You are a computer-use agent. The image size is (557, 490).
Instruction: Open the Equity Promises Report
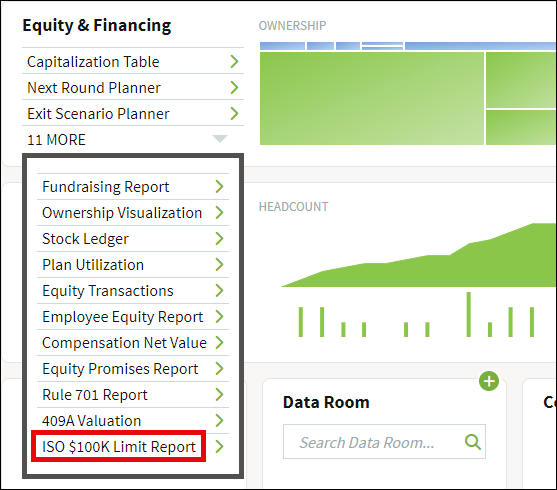(x=133, y=368)
